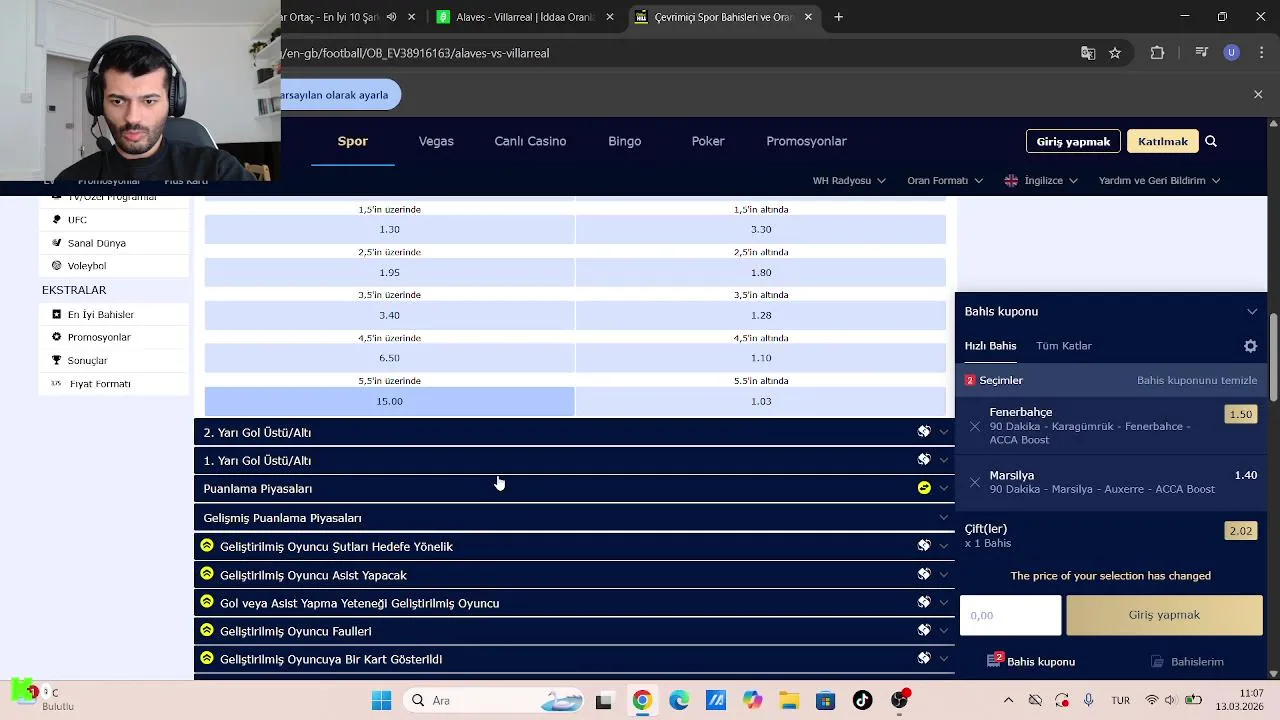
Task: Open Voleybol in sidebar
Action: pos(86,266)
